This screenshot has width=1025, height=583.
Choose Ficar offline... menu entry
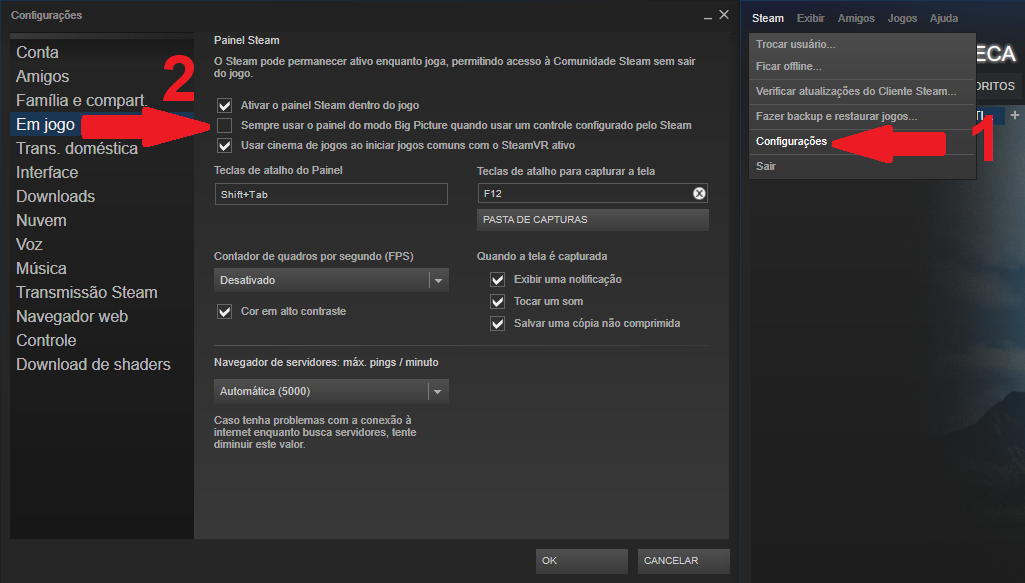point(862,66)
